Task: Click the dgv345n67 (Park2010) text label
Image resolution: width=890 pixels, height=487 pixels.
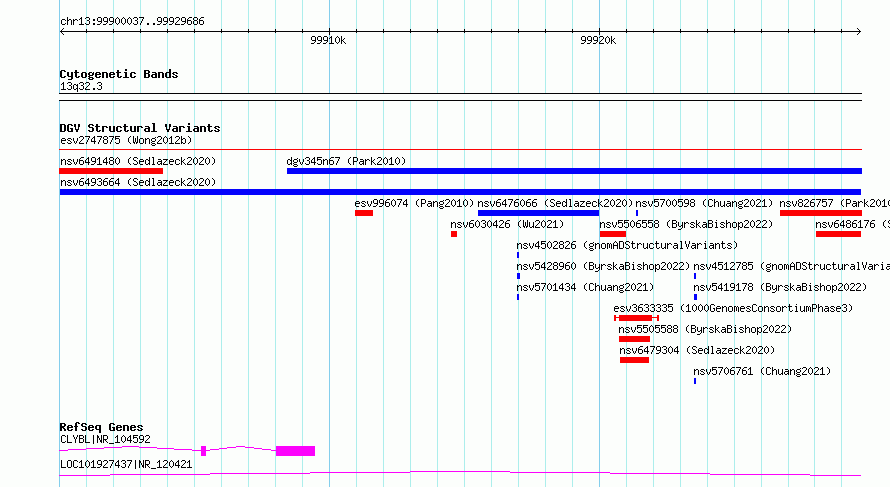Action: (346, 161)
